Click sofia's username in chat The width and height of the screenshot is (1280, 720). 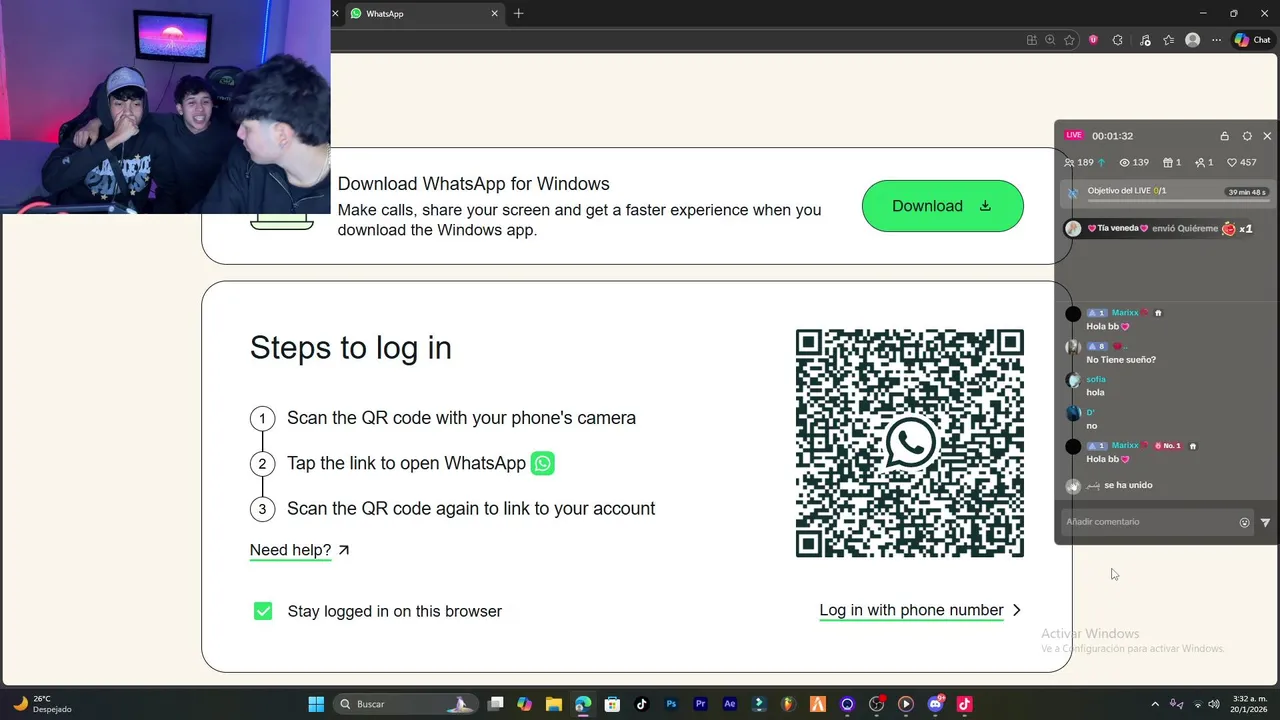[x=1096, y=380]
